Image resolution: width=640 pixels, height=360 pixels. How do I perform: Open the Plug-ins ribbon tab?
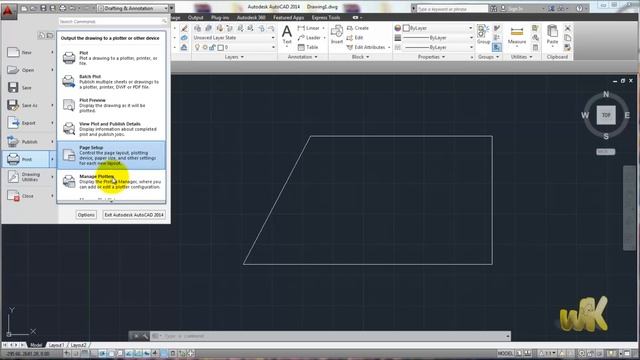(x=220, y=18)
